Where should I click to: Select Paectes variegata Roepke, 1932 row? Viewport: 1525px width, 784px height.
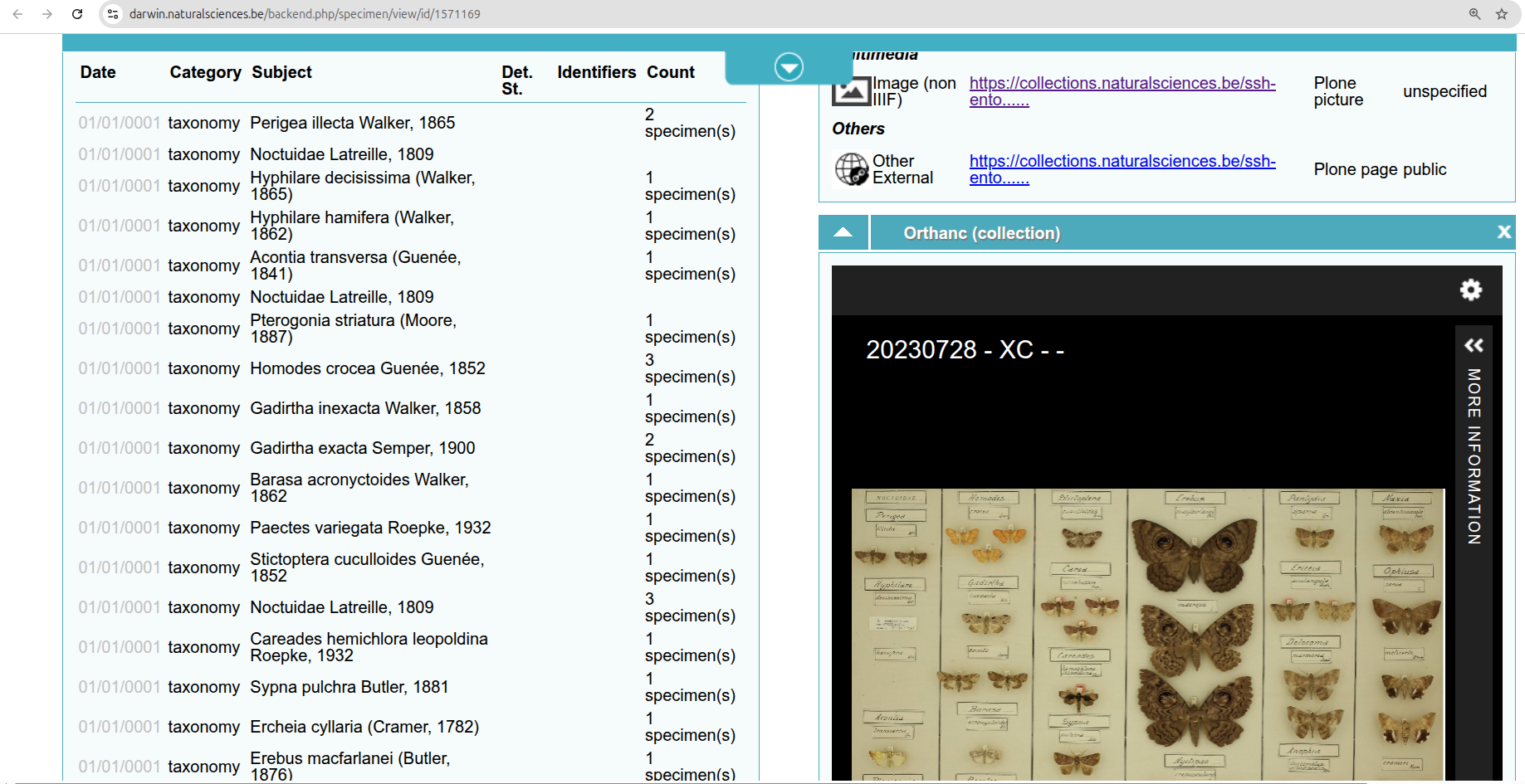point(411,528)
